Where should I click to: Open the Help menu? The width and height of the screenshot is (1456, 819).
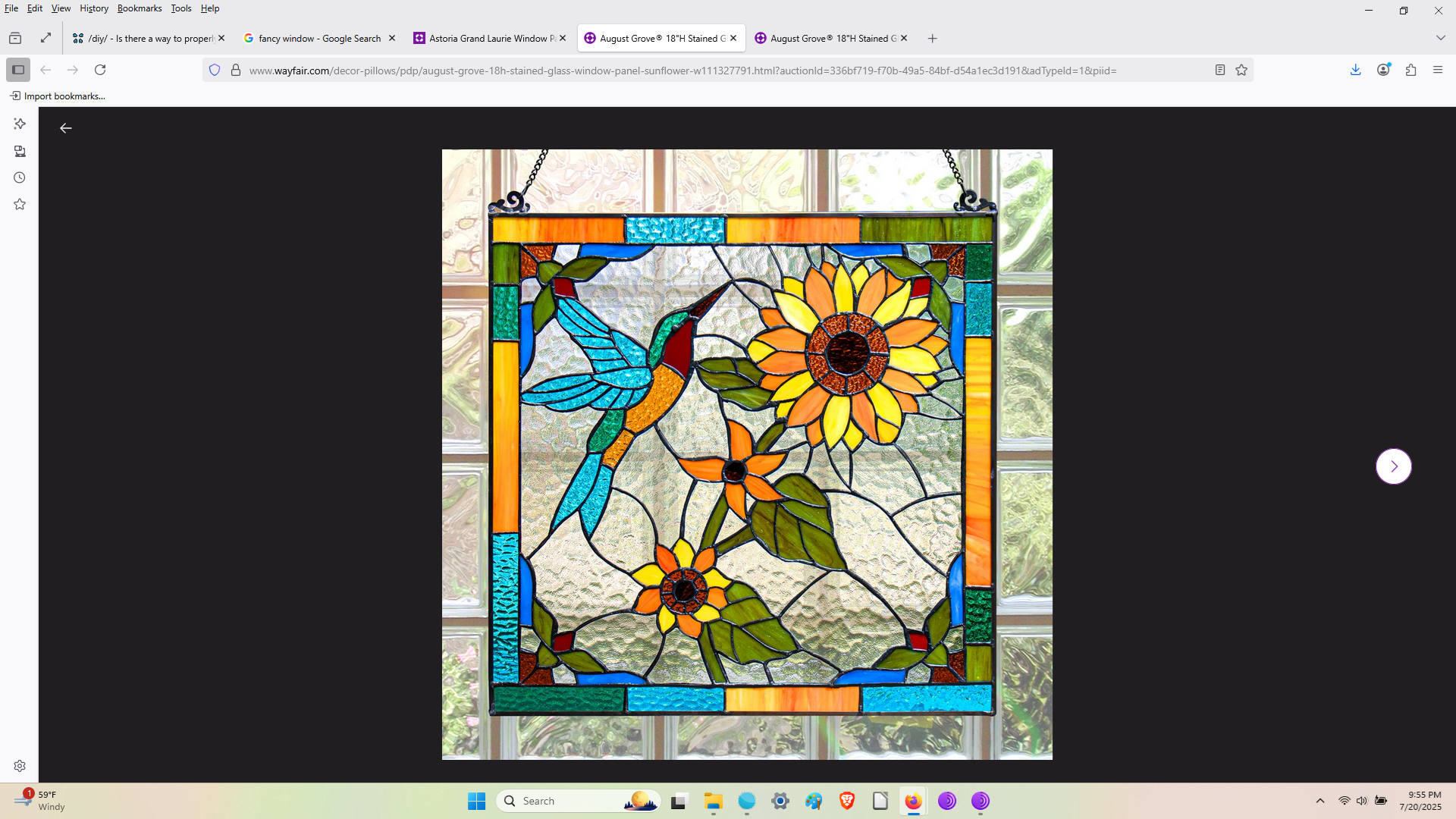(x=210, y=8)
